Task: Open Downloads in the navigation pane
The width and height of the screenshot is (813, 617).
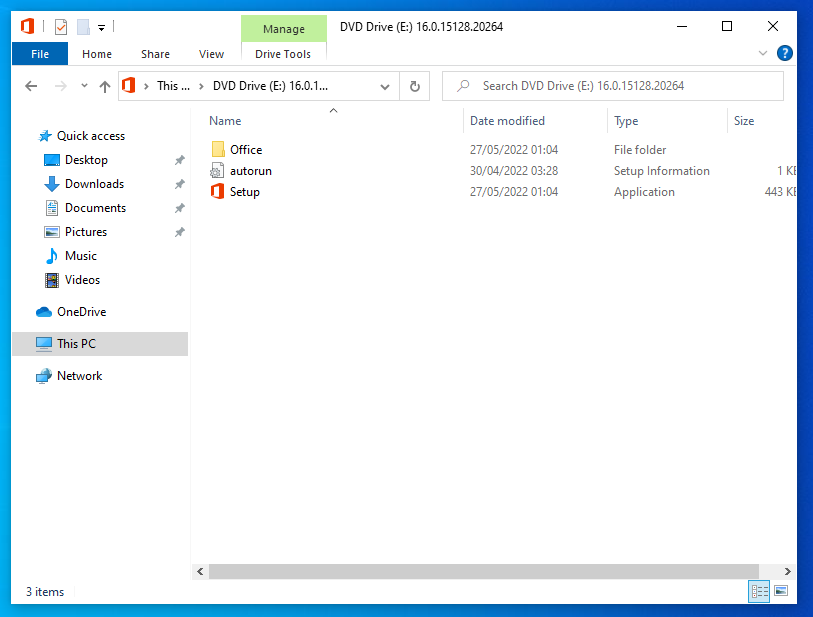Action: click(94, 184)
